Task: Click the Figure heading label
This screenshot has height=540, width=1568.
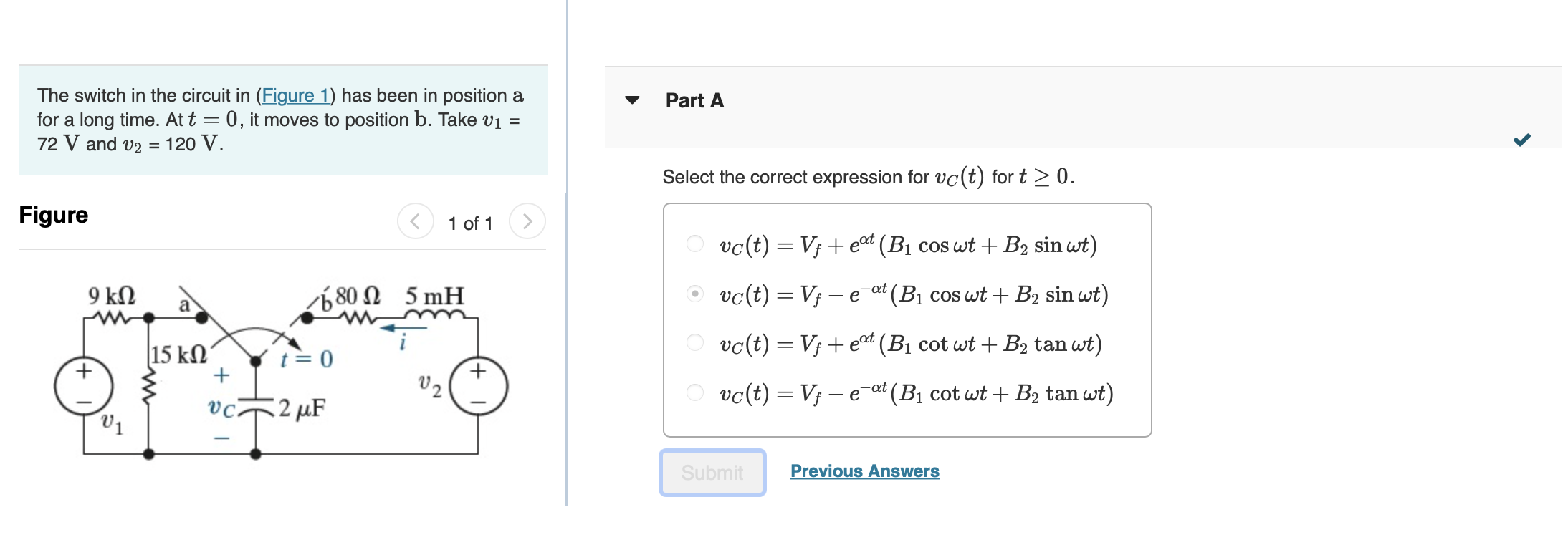Action: [x=53, y=215]
